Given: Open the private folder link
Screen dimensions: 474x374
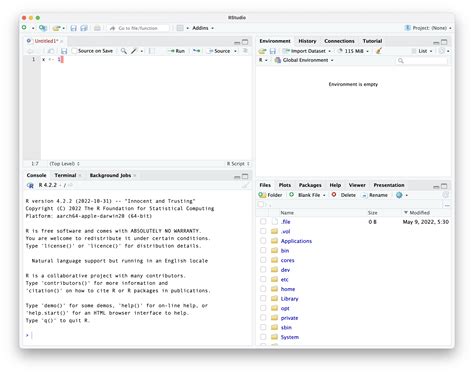Looking at the screenshot, I should pyautogui.click(x=289, y=318).
